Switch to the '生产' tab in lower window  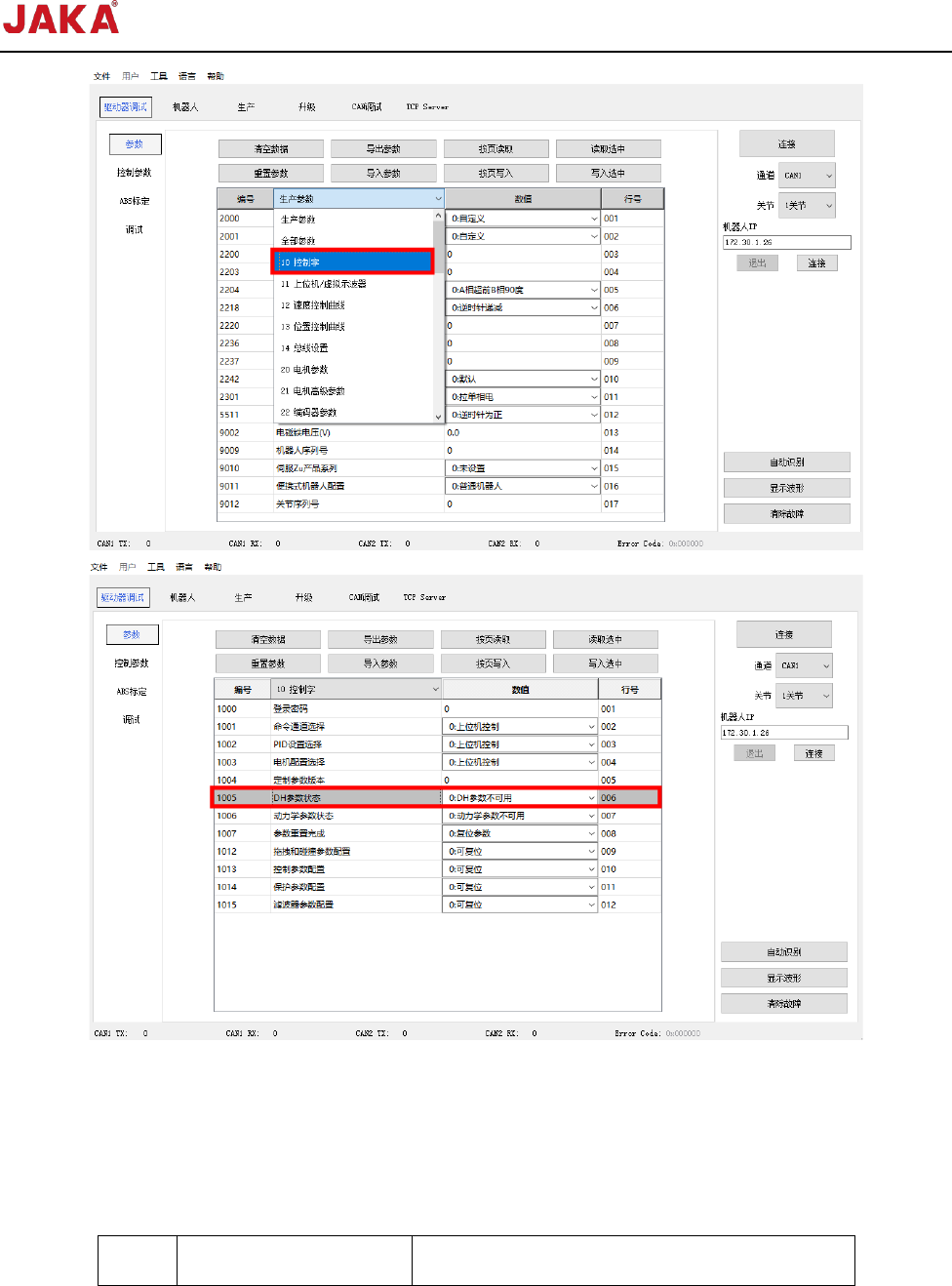click(243, 597)
